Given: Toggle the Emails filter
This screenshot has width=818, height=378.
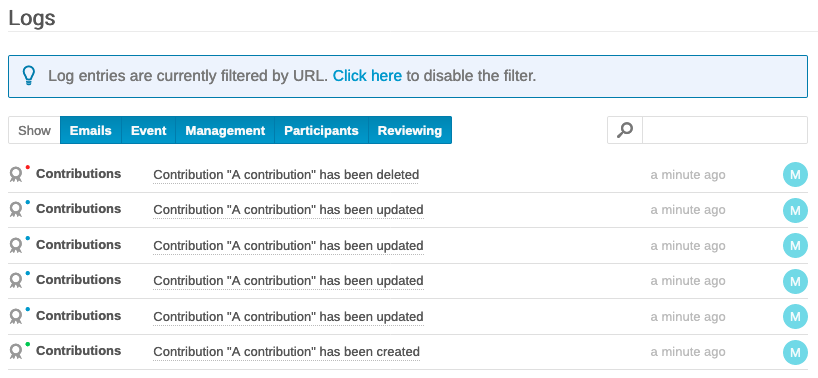Looking at the screenshot, I should point(91,130).
